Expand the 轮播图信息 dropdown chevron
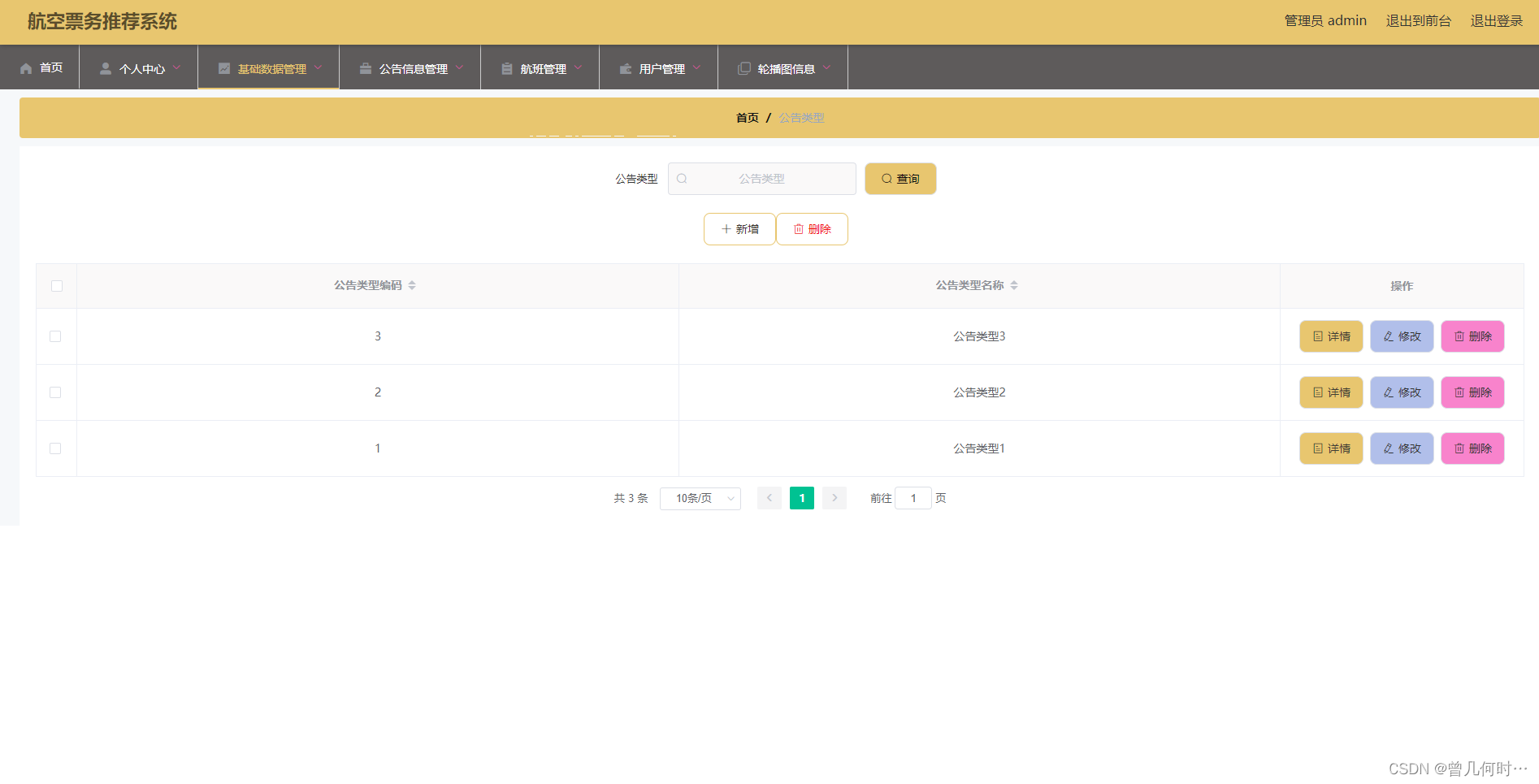The image size is (1539, 784). pos(826,67)
